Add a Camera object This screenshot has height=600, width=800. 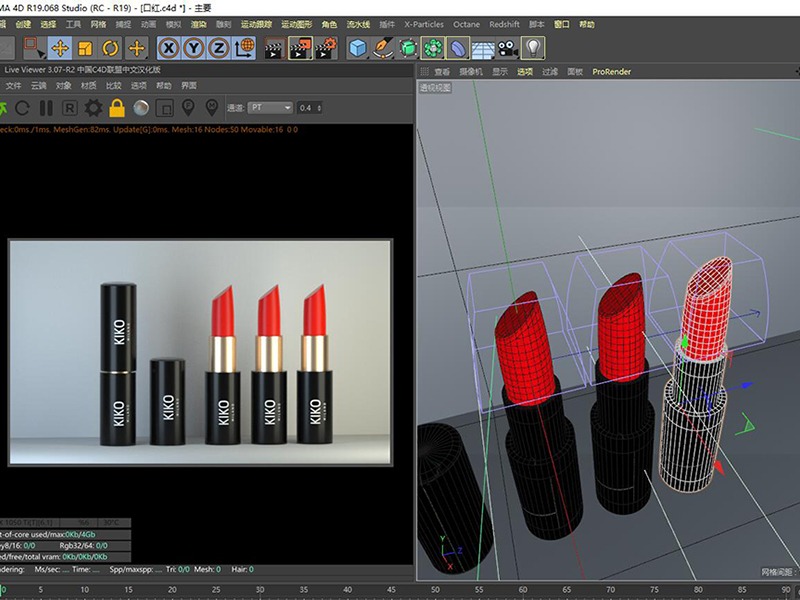coord(508,48)
